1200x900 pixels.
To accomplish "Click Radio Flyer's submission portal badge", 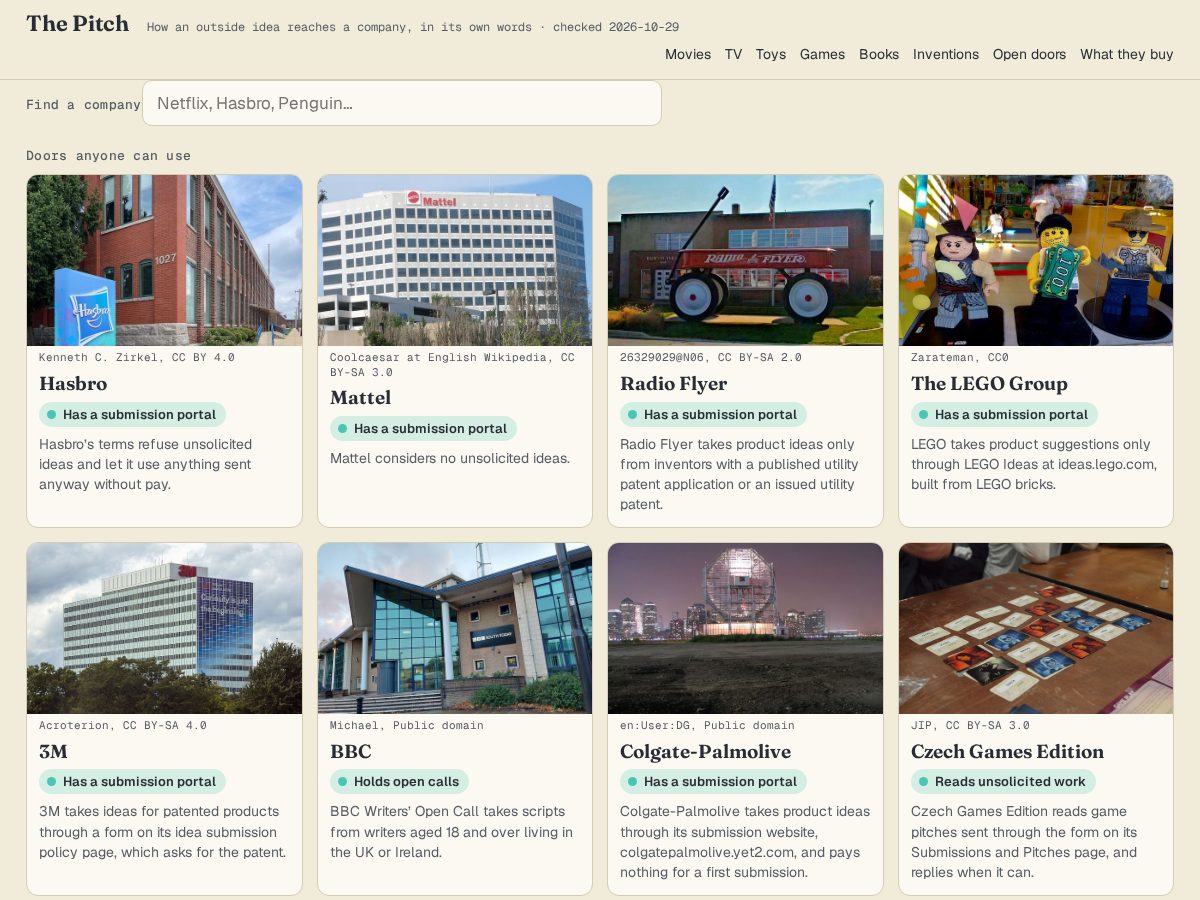I will (713, 414).
